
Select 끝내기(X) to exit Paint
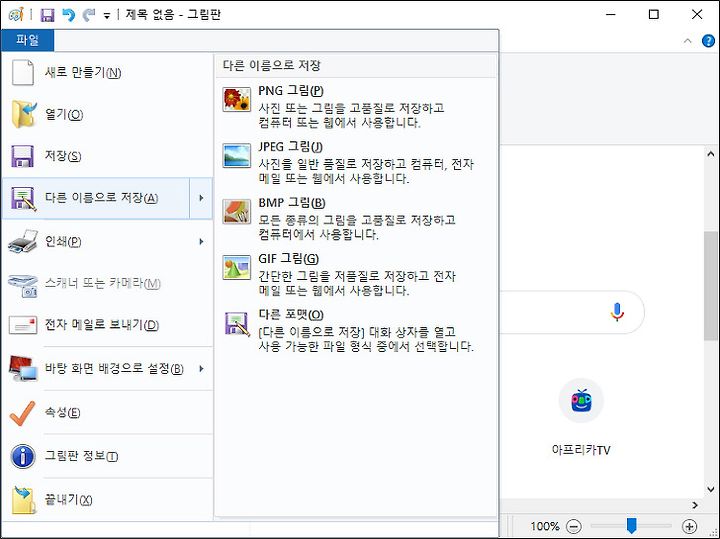[x=107, y=500]
